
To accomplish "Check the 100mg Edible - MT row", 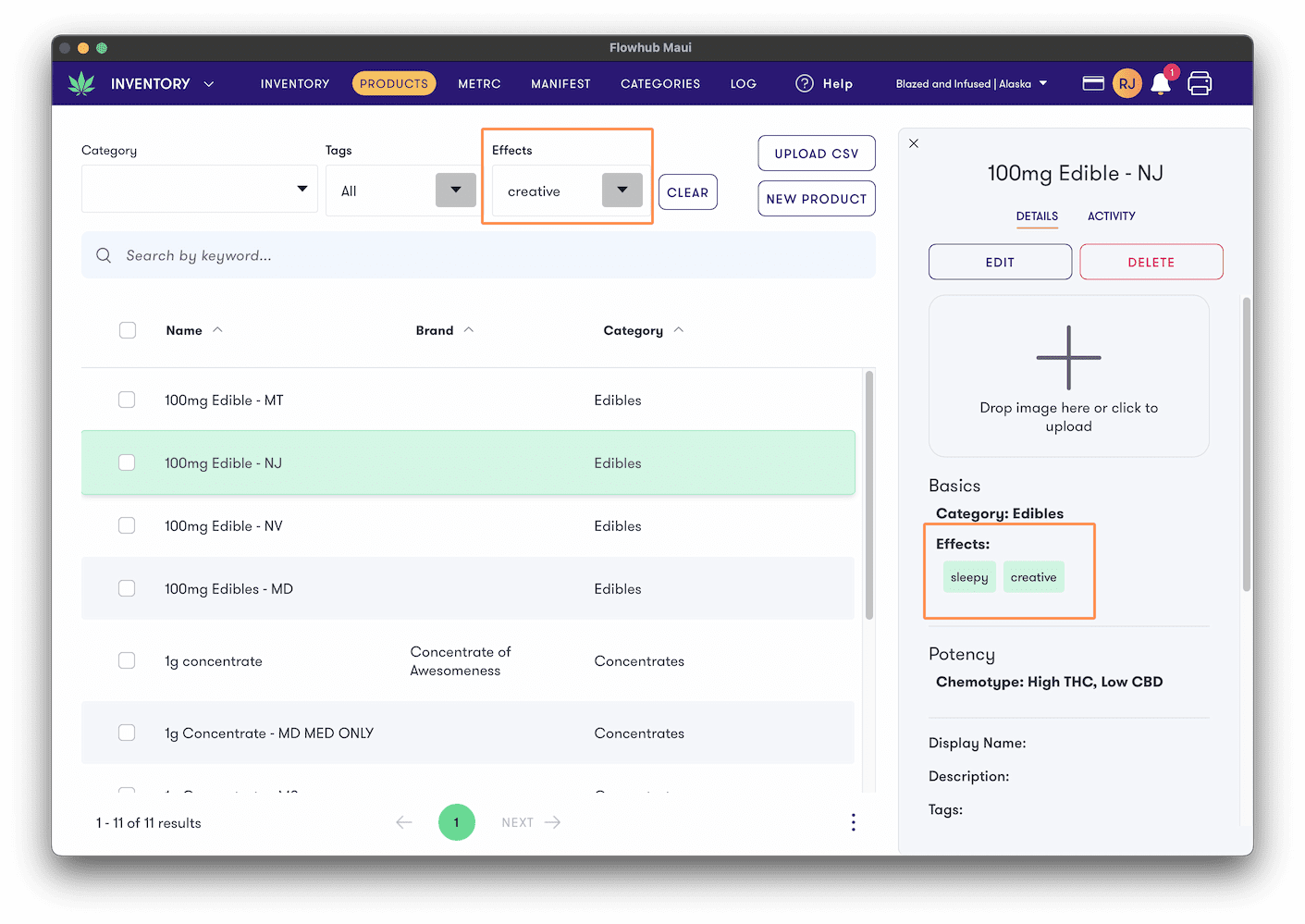I will click(127, 400).
